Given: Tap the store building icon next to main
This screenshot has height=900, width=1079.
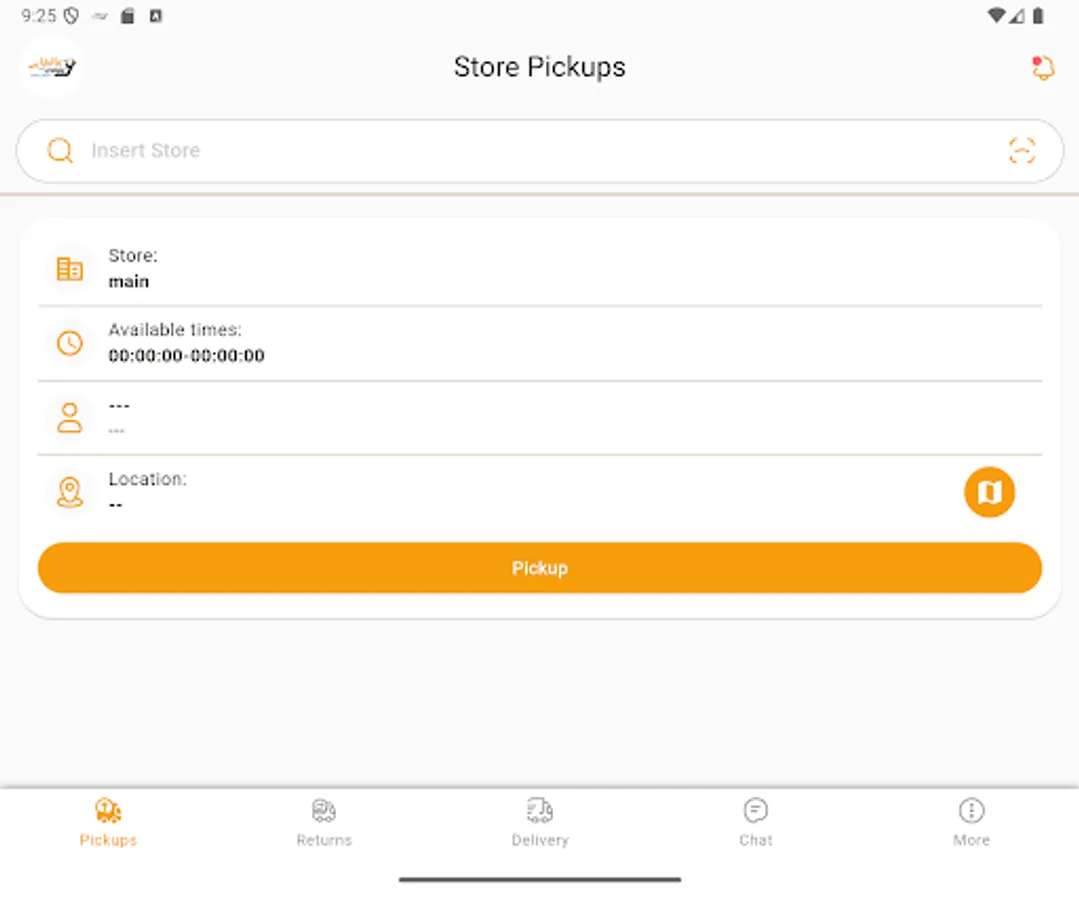Looking at the screenshot, I should pos(68,267).
